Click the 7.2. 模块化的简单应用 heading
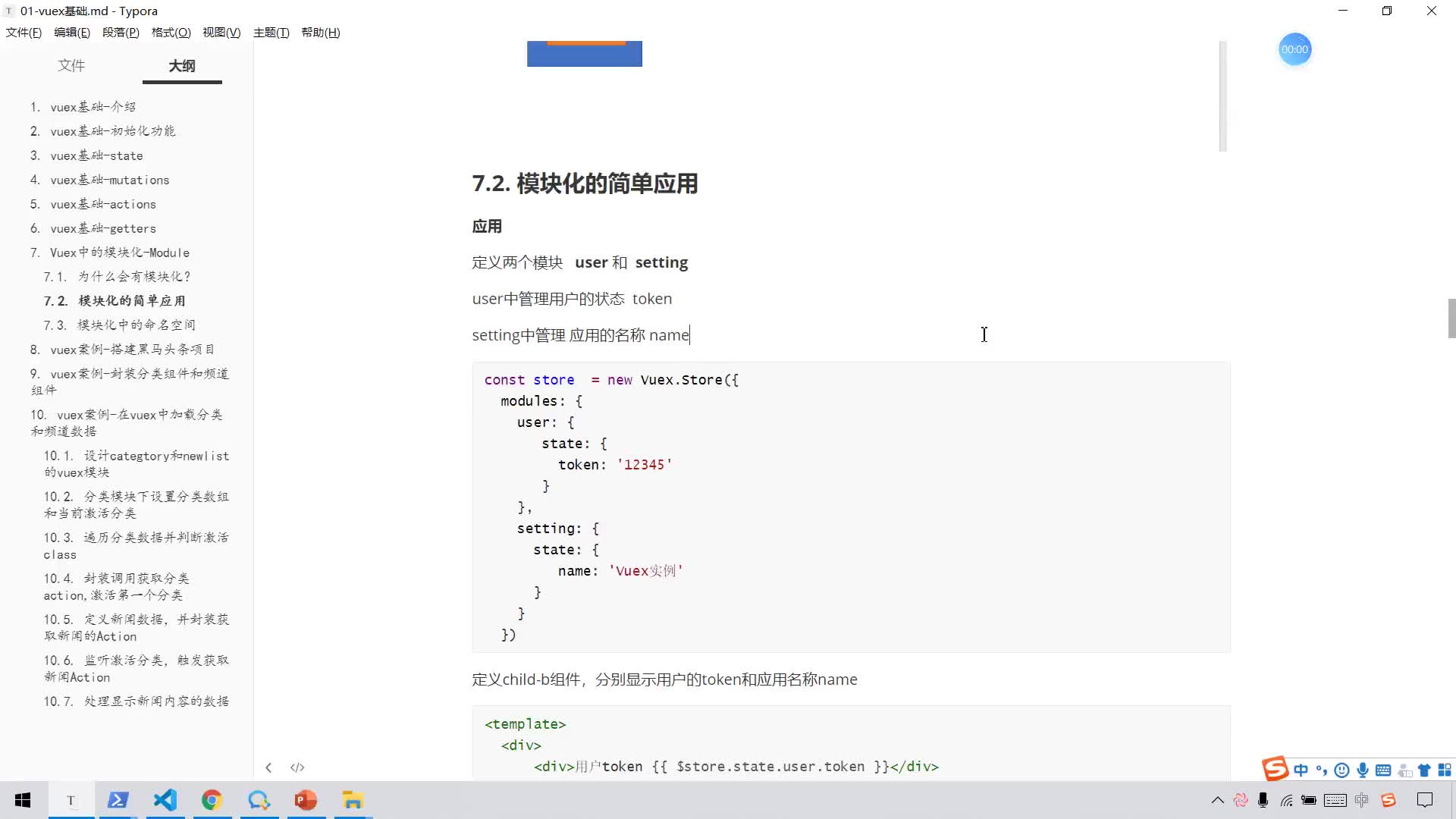This screenshot has width=1456, height=819. (585, 184)
